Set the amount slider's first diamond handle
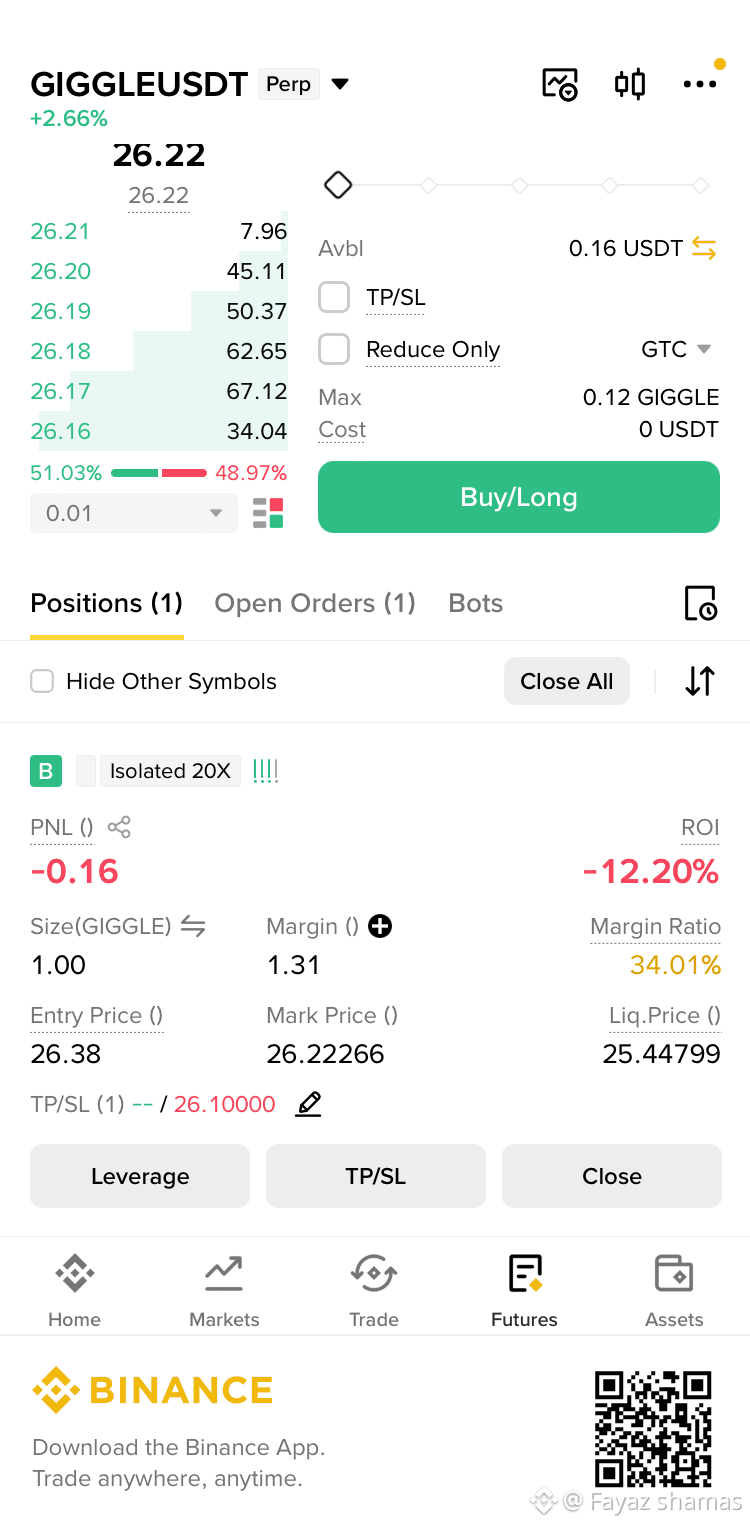 click(338, 185)
